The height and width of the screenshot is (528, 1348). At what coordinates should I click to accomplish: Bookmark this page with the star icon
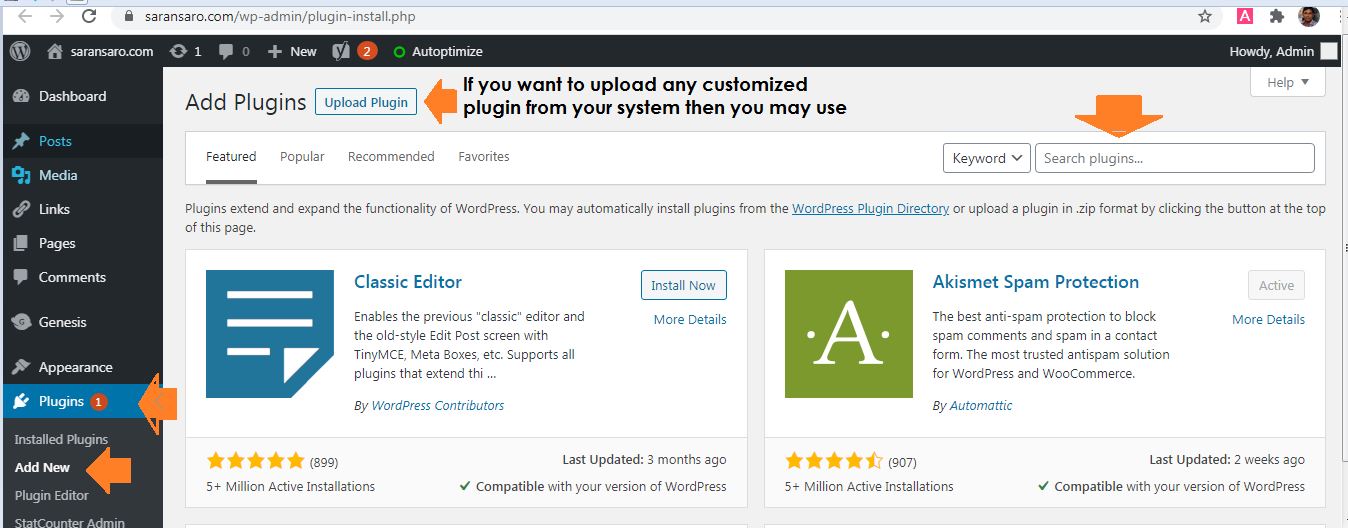pyautogui.click(x=1205, y=16)
